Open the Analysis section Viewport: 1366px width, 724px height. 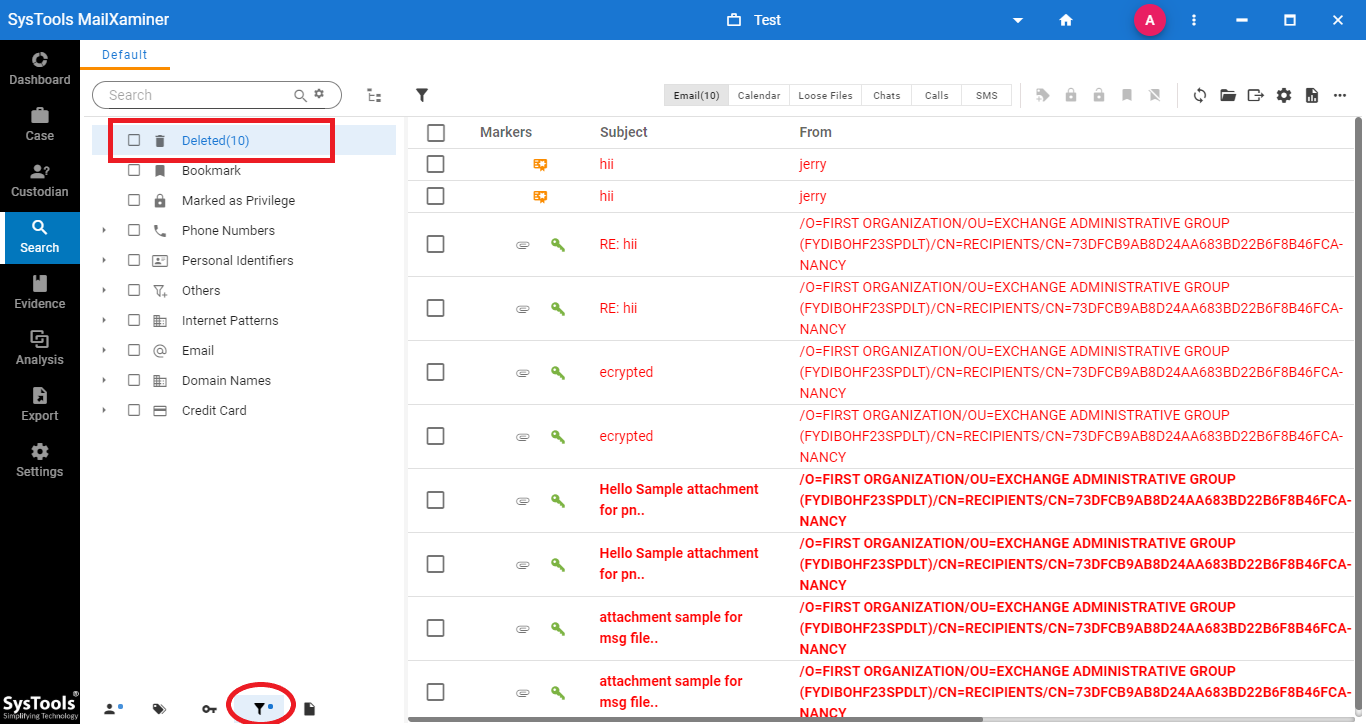tap(40, 348)
